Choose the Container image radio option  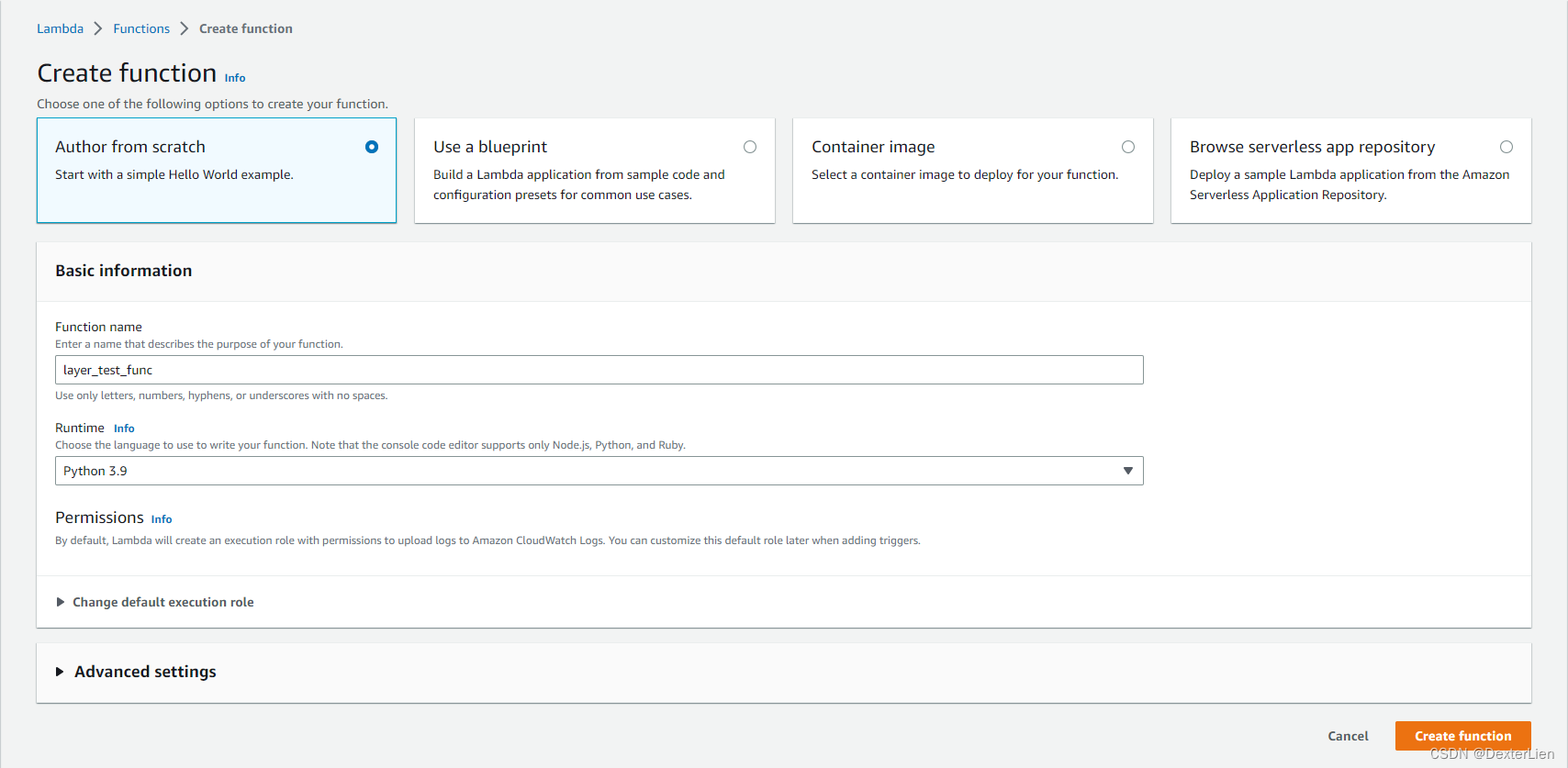click(1128, 147)
